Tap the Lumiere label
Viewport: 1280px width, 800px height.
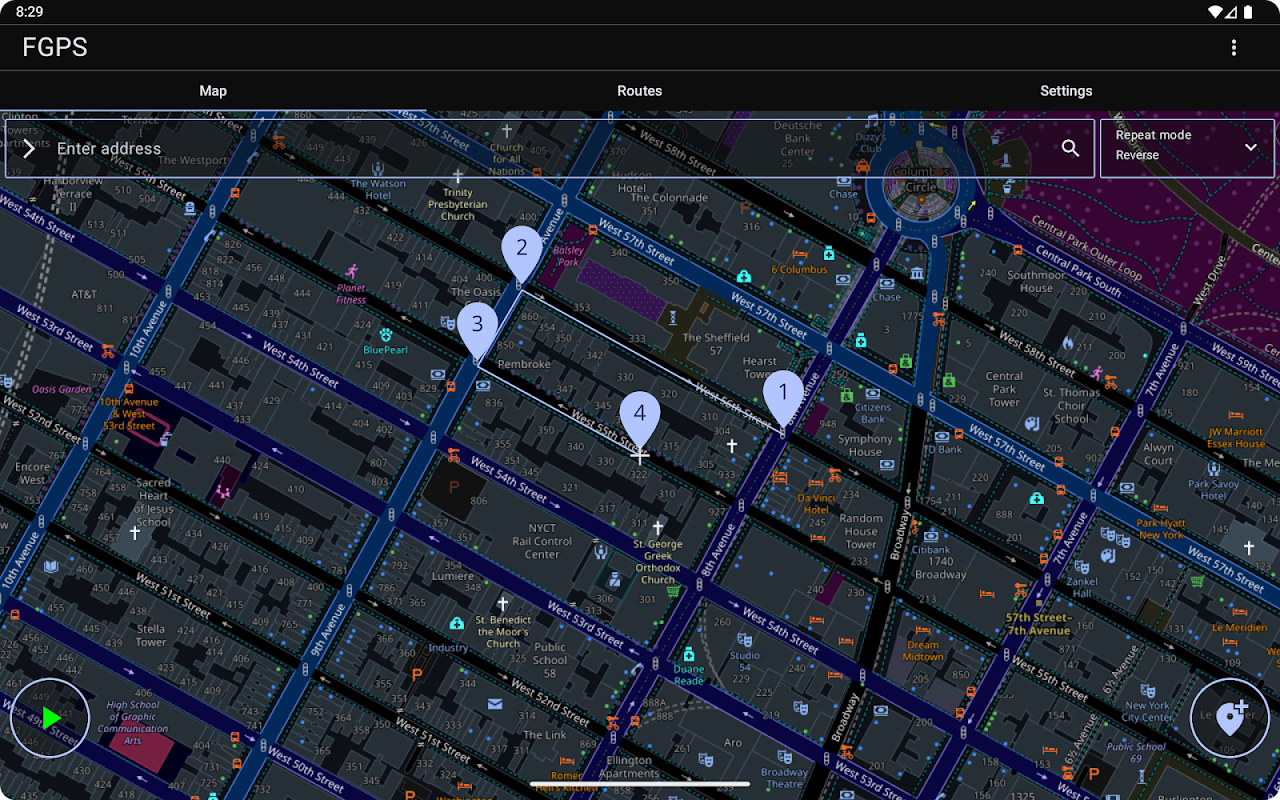click(x=452, y=577)
